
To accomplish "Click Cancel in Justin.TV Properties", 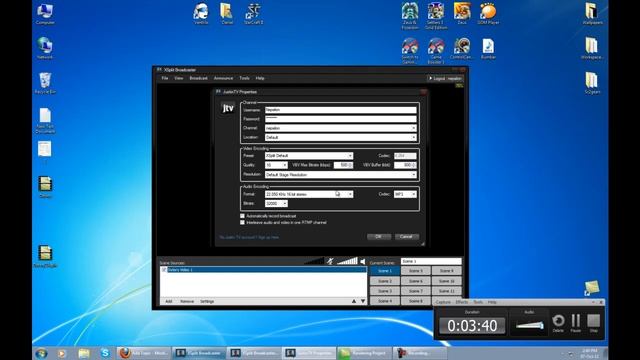I will (406, 237).
